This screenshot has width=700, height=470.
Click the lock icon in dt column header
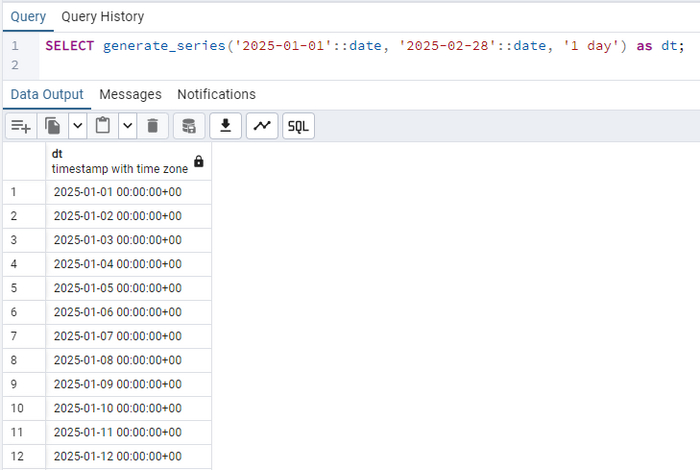click(199, 162)
